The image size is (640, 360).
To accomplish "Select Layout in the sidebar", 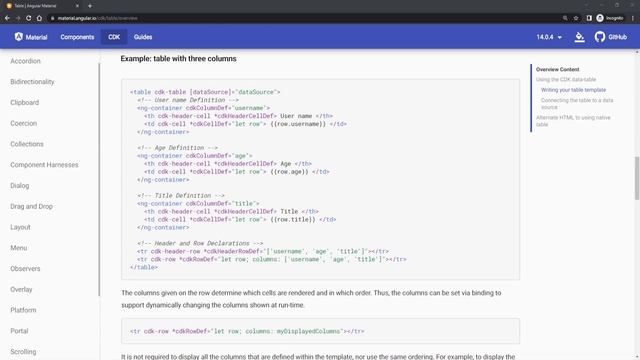I will (20, 227).
